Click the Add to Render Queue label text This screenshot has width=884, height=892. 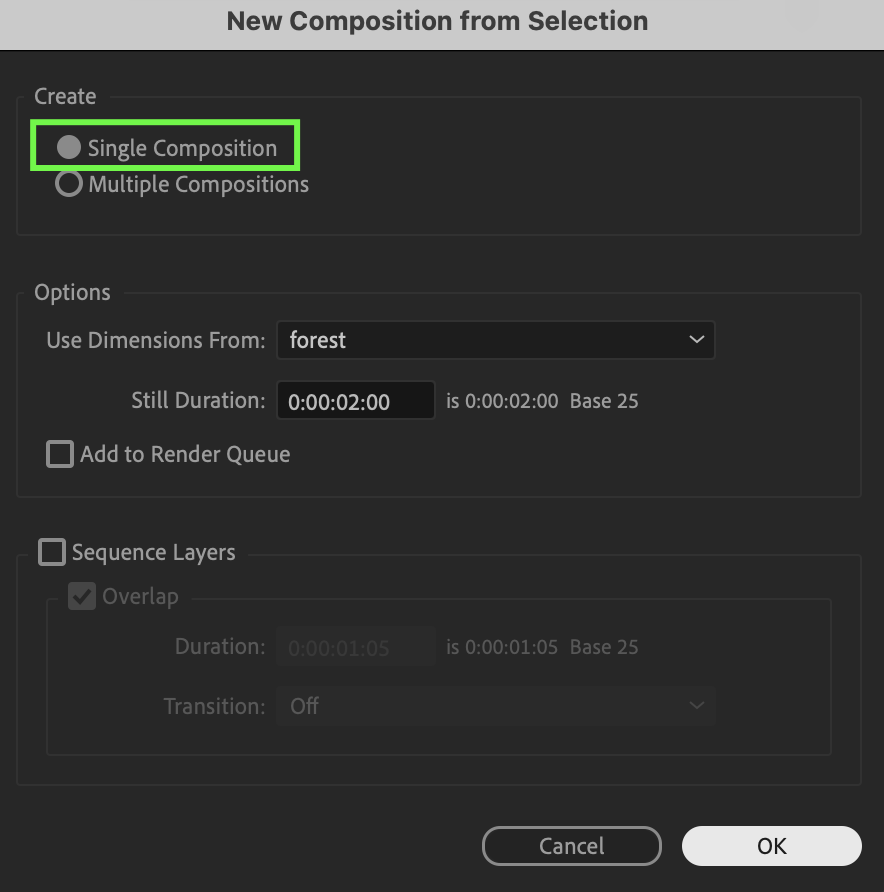185,455
